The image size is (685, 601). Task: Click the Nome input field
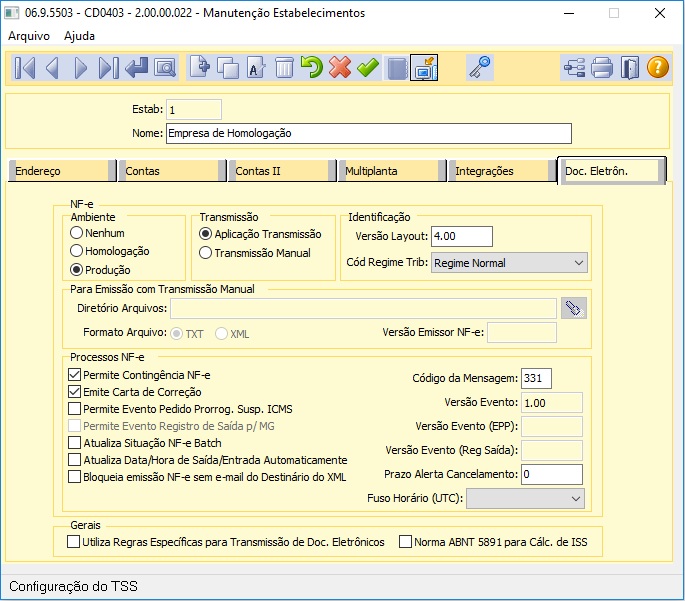coord(369,134)
